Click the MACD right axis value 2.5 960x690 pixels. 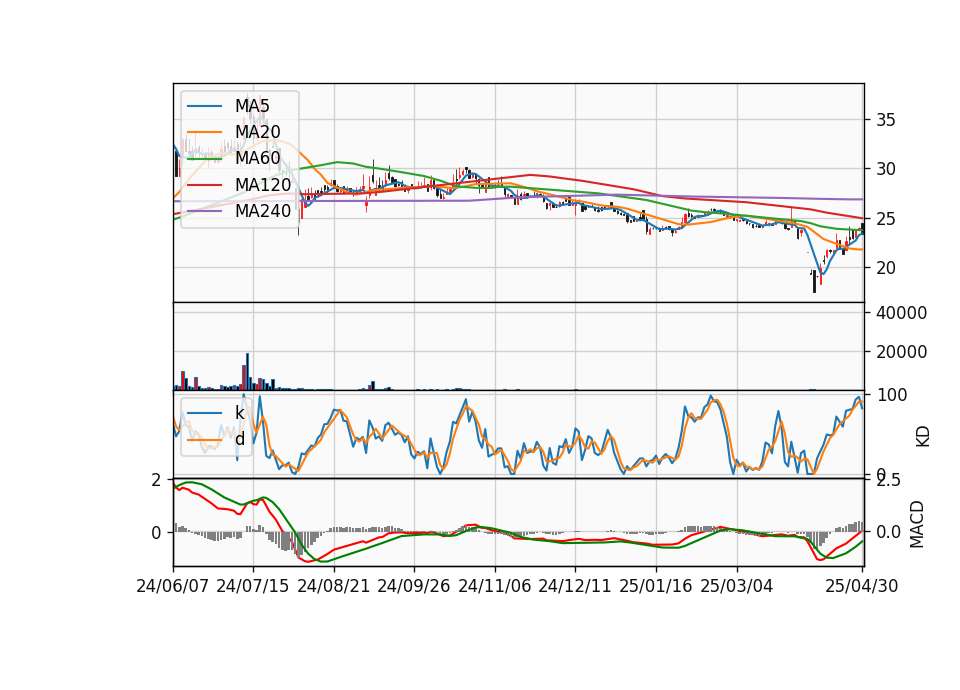click(888, 480)
